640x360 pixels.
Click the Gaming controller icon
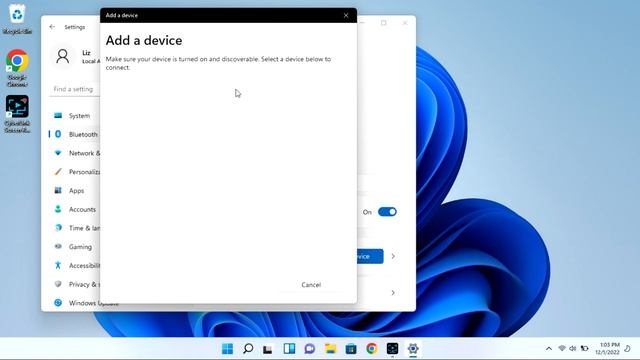pyautogui.click(x=58, y=247)
